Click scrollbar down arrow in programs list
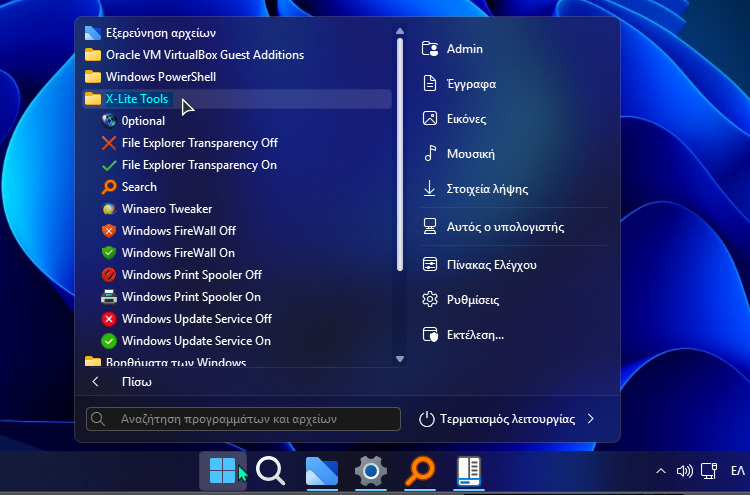The image size is (750, 495). [x=400, y=359]
